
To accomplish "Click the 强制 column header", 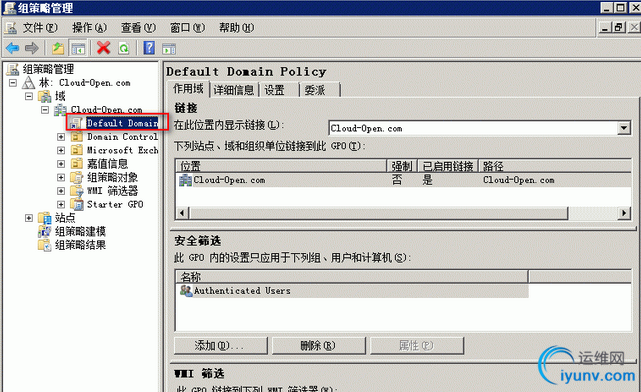I will point(402,166).
